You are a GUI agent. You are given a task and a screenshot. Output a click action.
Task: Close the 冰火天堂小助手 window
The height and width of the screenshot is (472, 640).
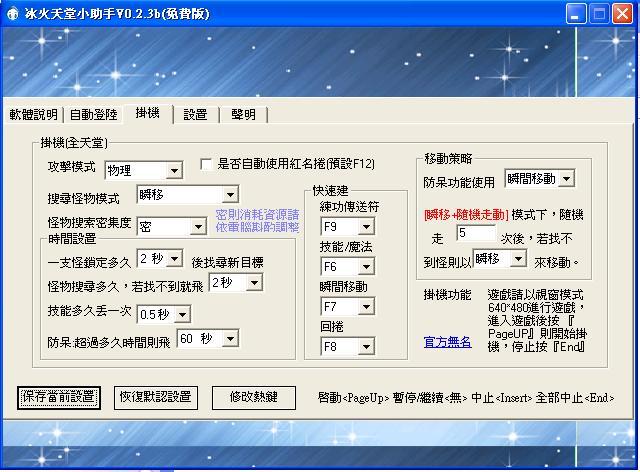622,14
